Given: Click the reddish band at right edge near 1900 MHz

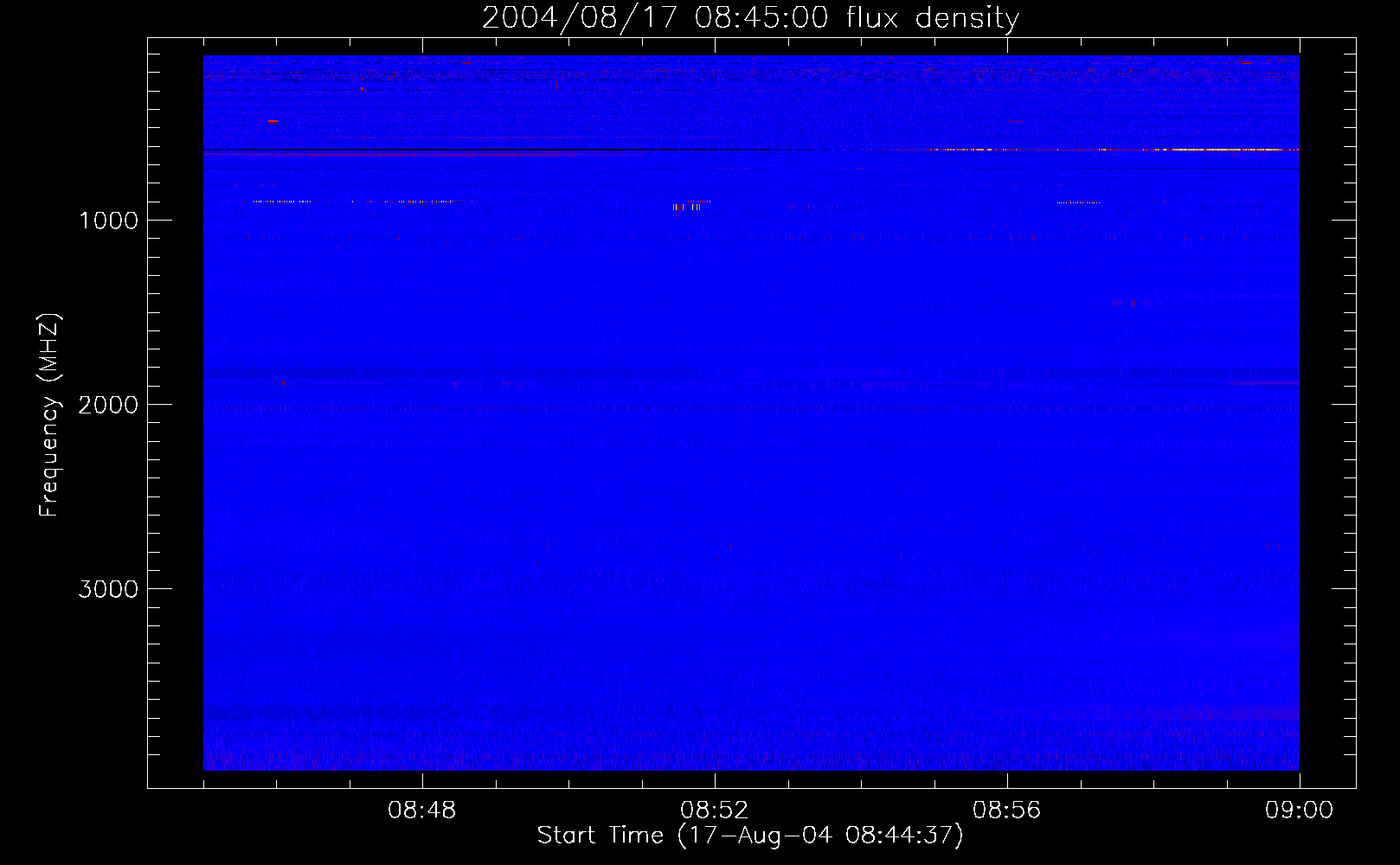Looking at the screenshot, I should pyautogui.click(x=1263, y=383).
